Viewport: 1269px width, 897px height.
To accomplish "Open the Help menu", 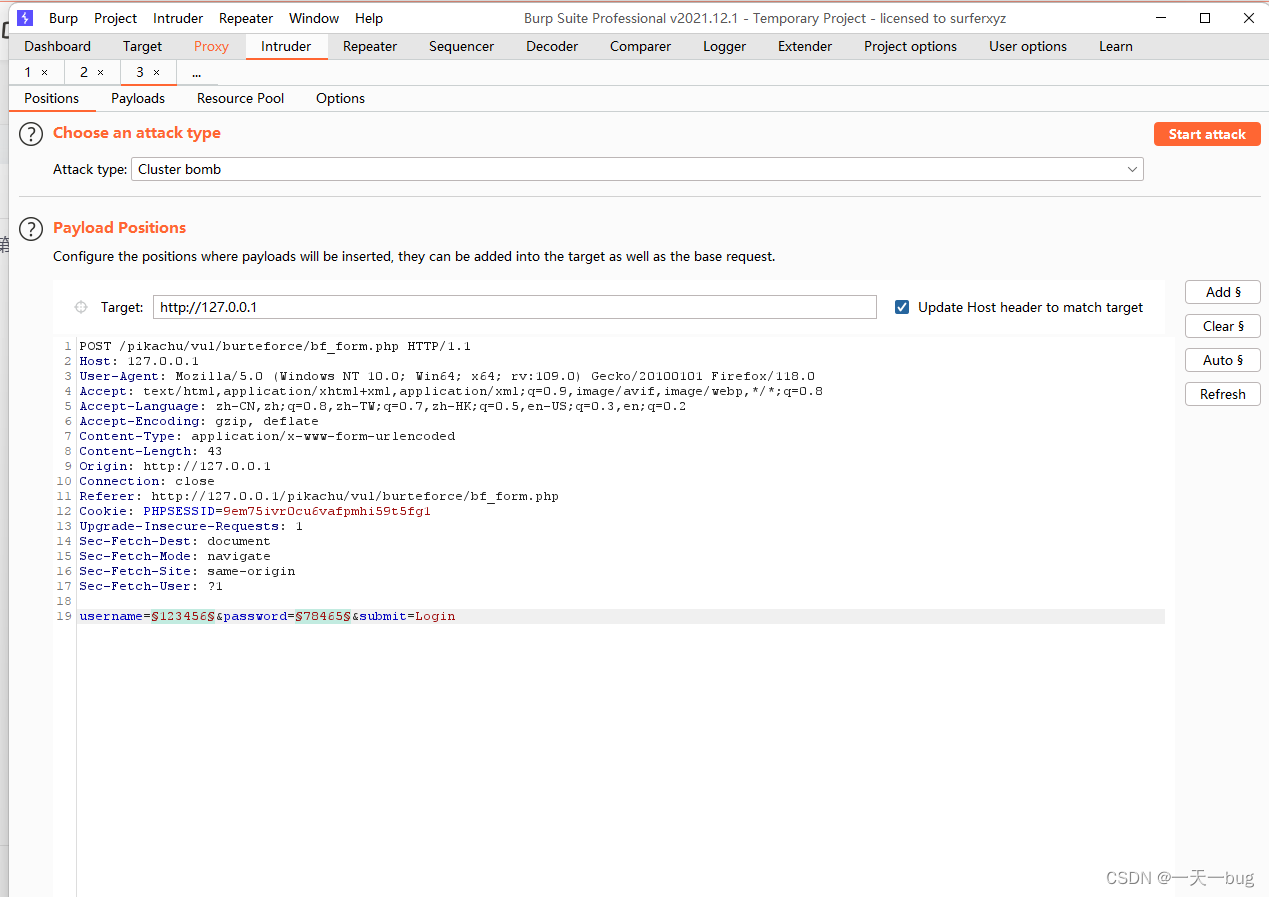I will (x=369, y=18).
